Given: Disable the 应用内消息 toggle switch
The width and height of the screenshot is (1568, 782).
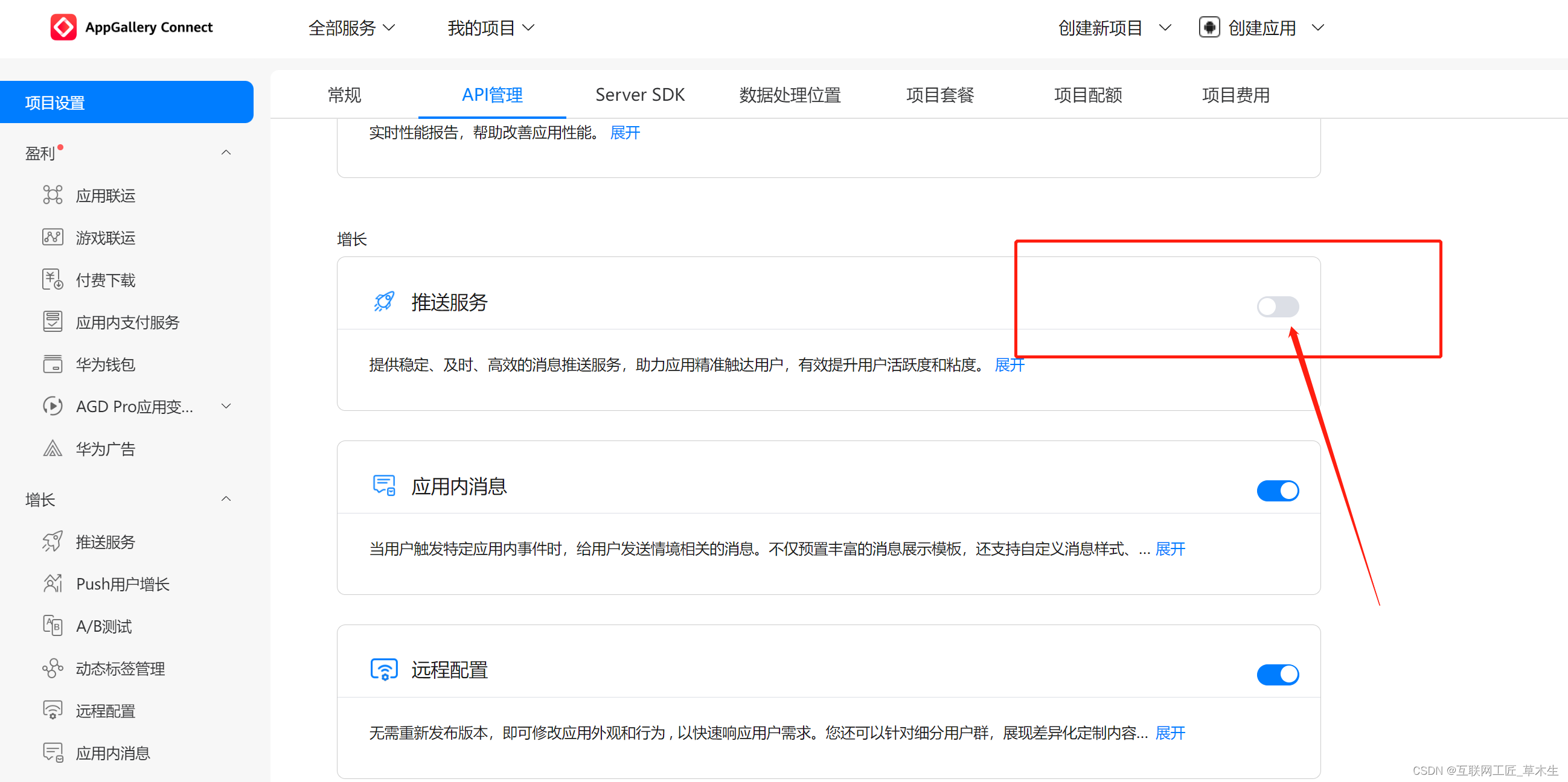Looking at the screenshot, I should tap(1278, 491).
